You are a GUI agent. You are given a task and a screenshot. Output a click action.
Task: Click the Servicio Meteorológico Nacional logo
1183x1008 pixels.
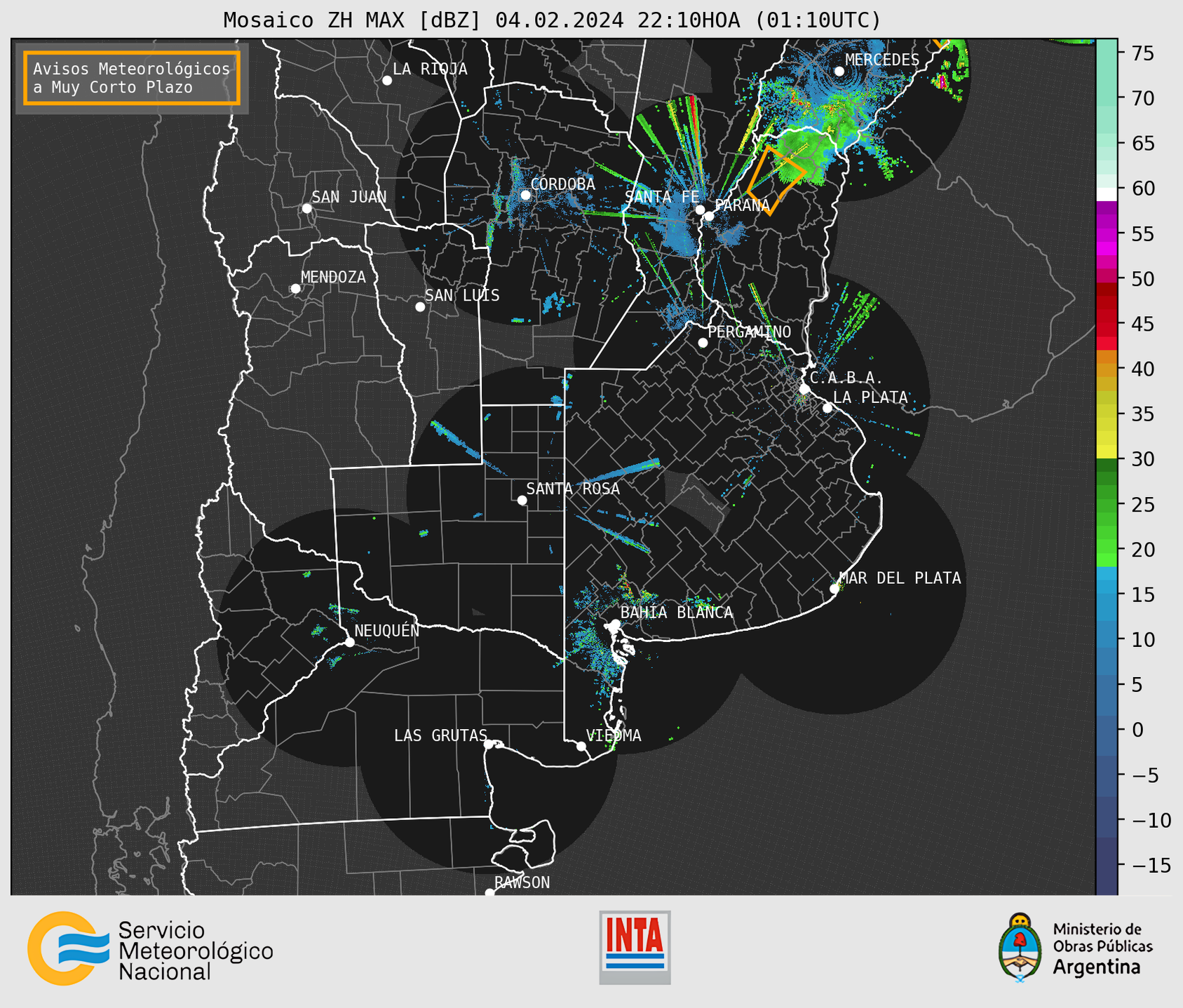(x=150, y=948)
